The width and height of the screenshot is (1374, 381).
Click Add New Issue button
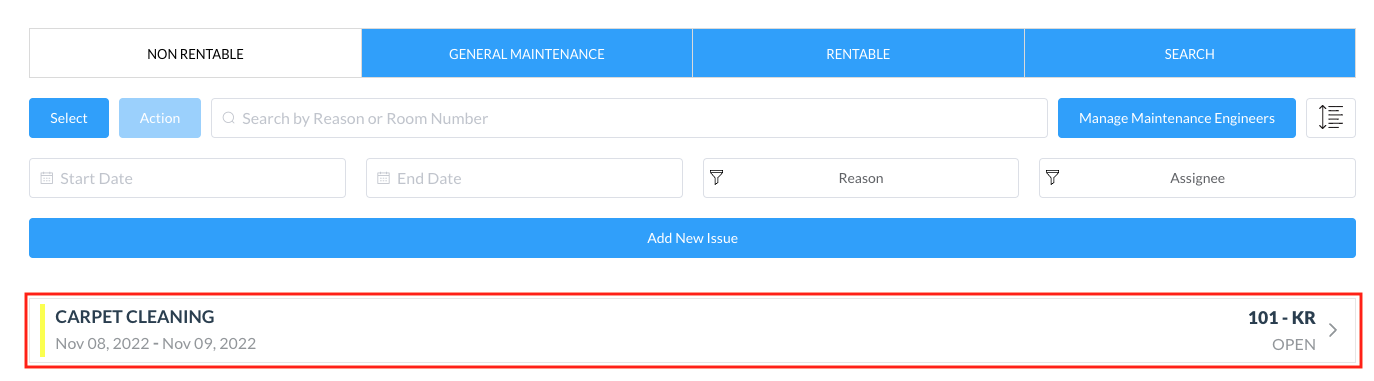click(692, 238)
